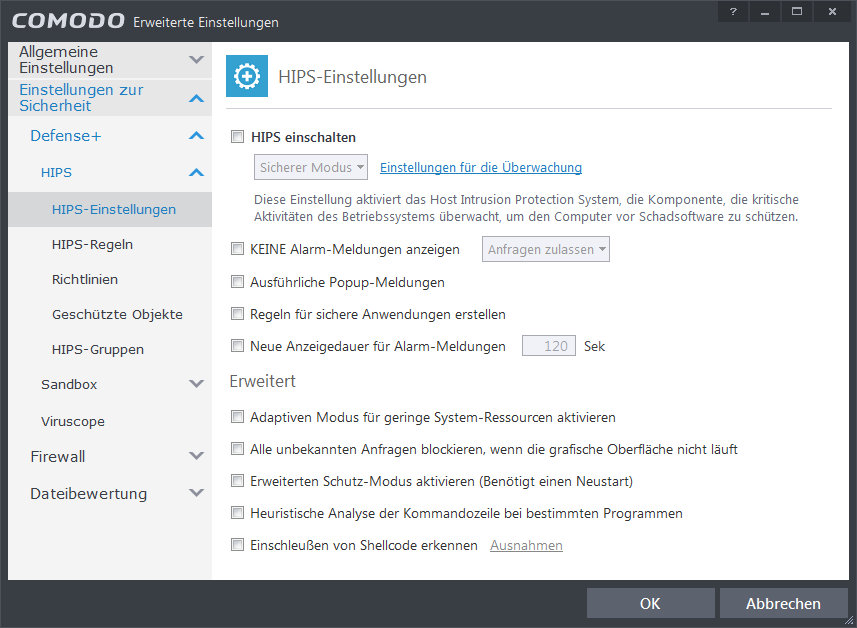The height and width of the screenshot is (628, 857).
Task: Toggle KEINE Alarm-Meldungen anzeigen checkbox
Action: (237, 250)
